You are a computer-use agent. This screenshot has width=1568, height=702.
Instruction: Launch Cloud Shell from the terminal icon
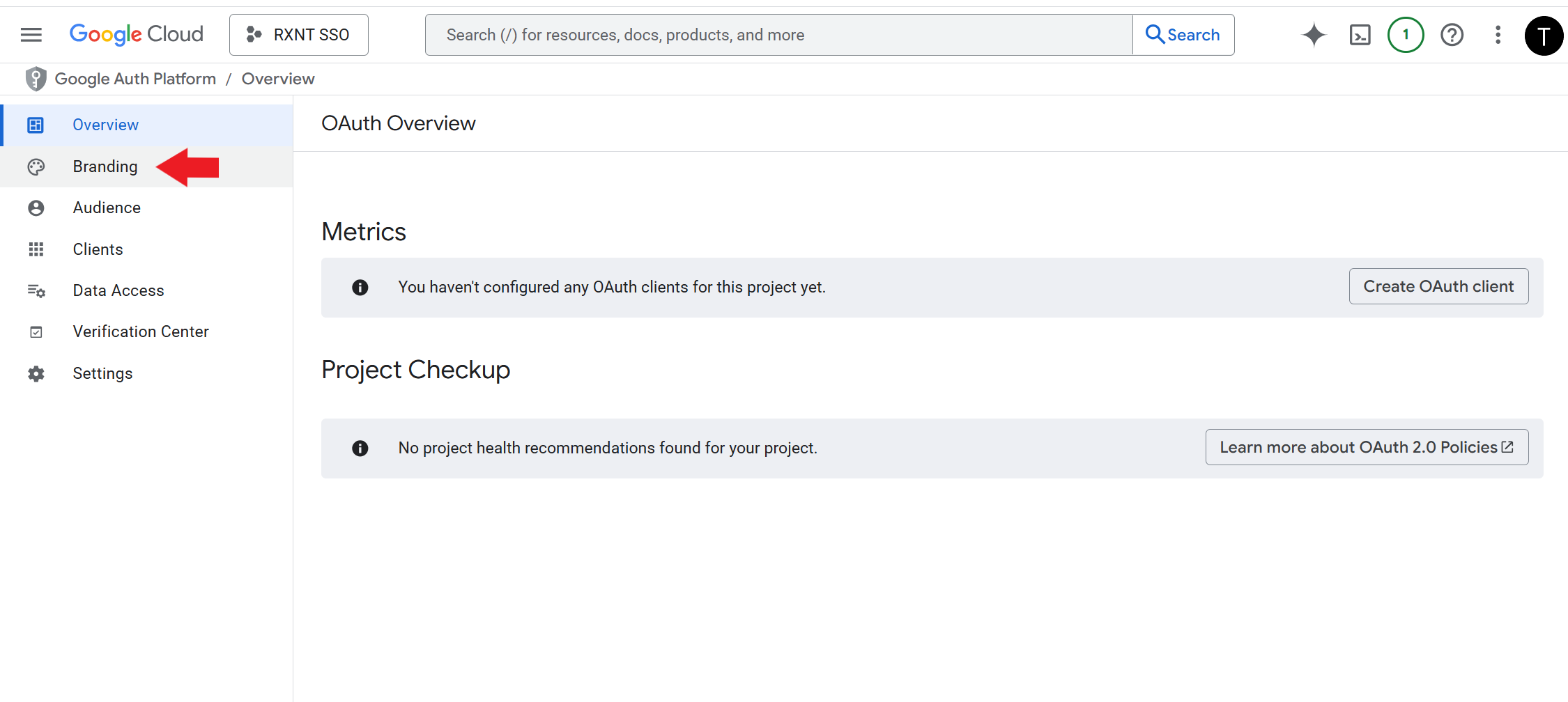[x=1359, y=34]
